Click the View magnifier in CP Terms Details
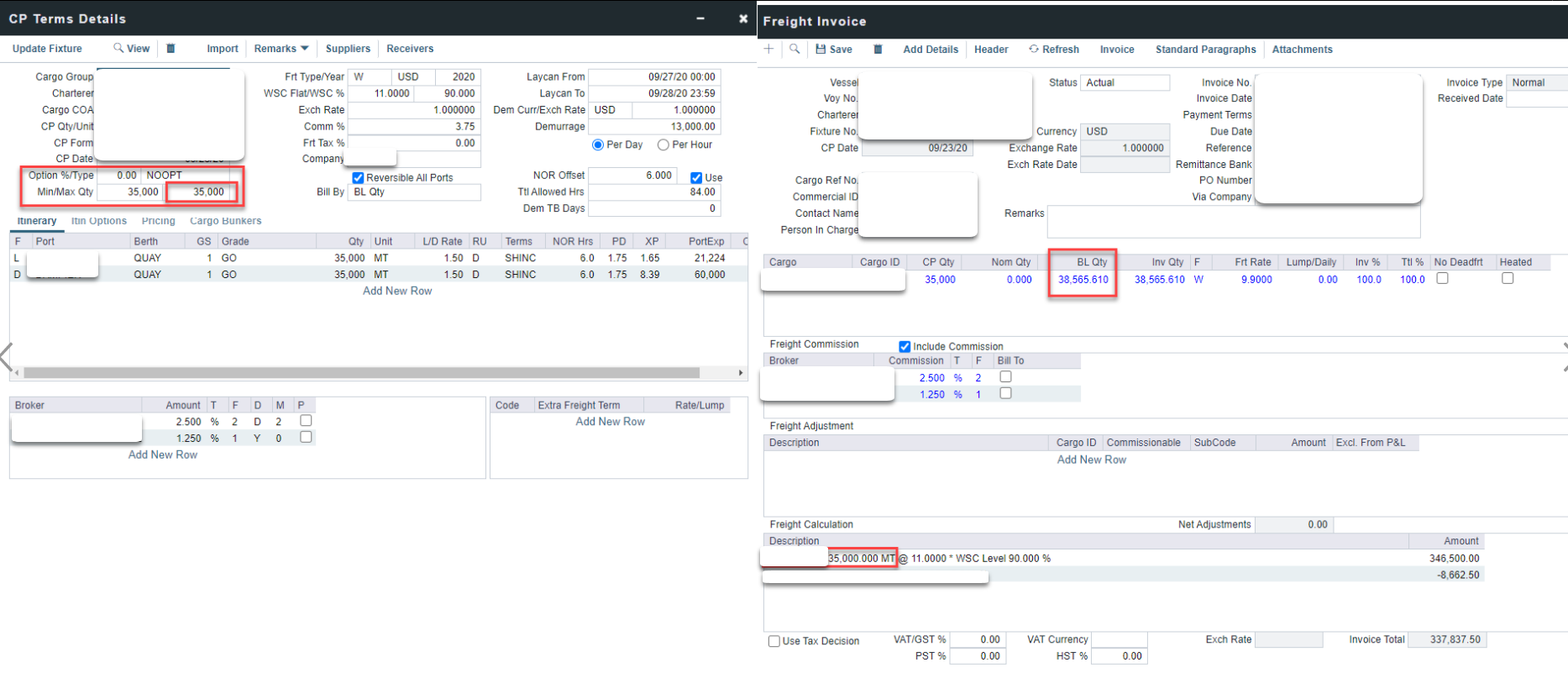 (x=132, y=49)
